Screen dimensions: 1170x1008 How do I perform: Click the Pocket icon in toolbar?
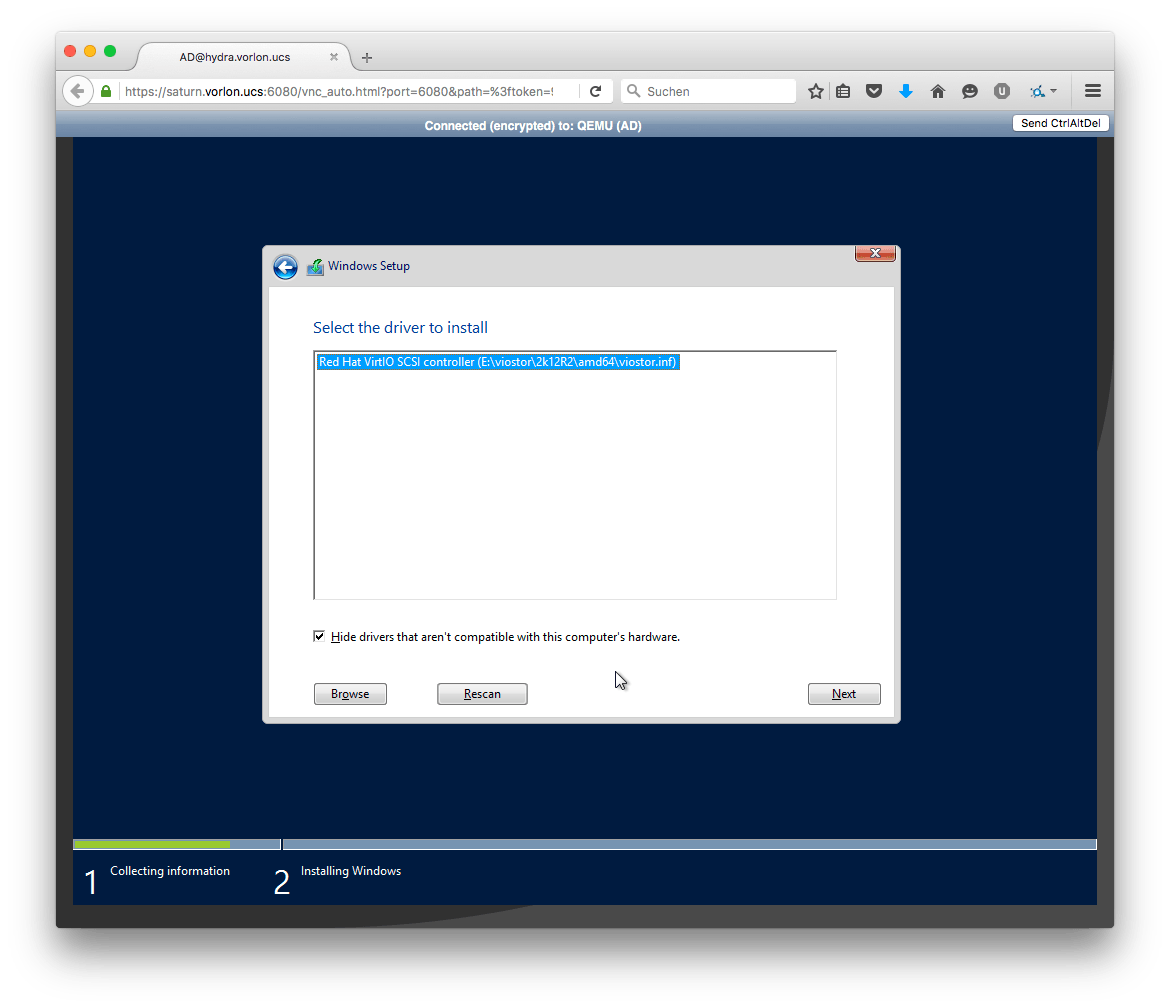(x=874, y=91)
